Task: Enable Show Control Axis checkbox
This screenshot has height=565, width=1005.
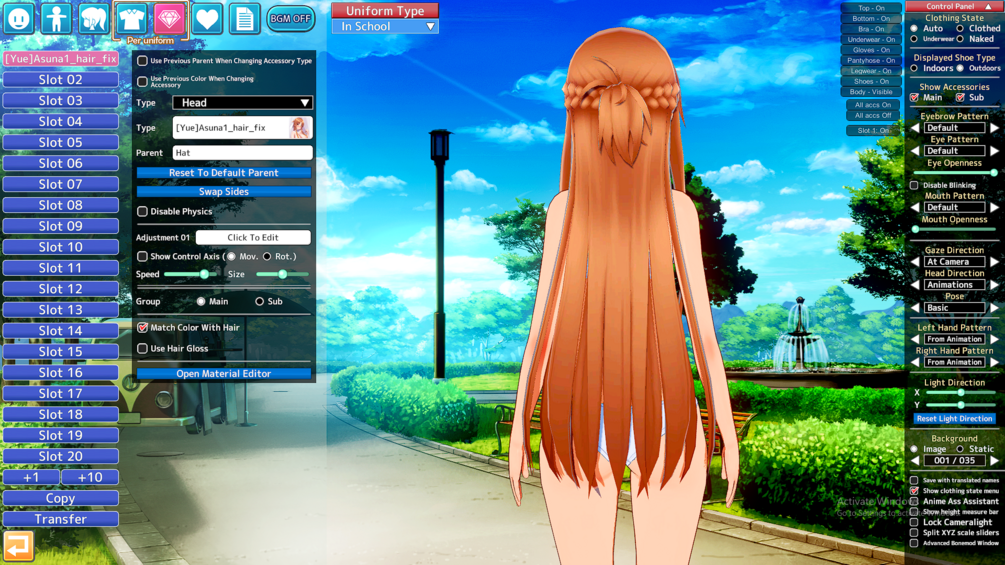Action: [x=142, y=256]
